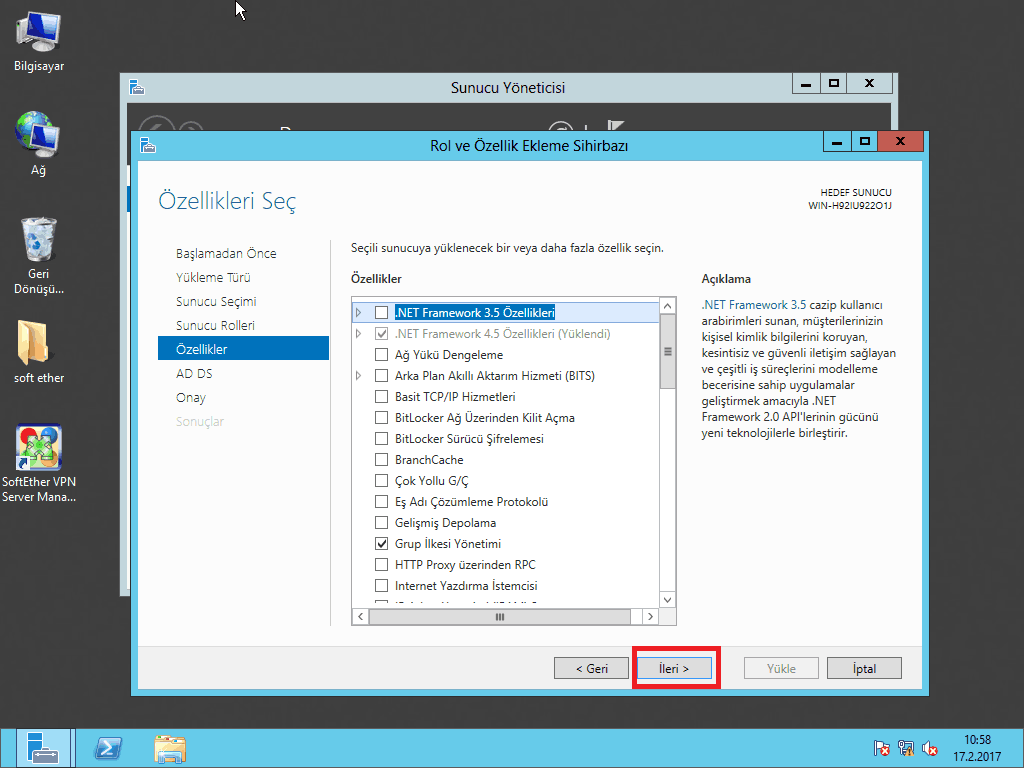Click the horizontal scrollbar of feature list

(x=500, y=617)
